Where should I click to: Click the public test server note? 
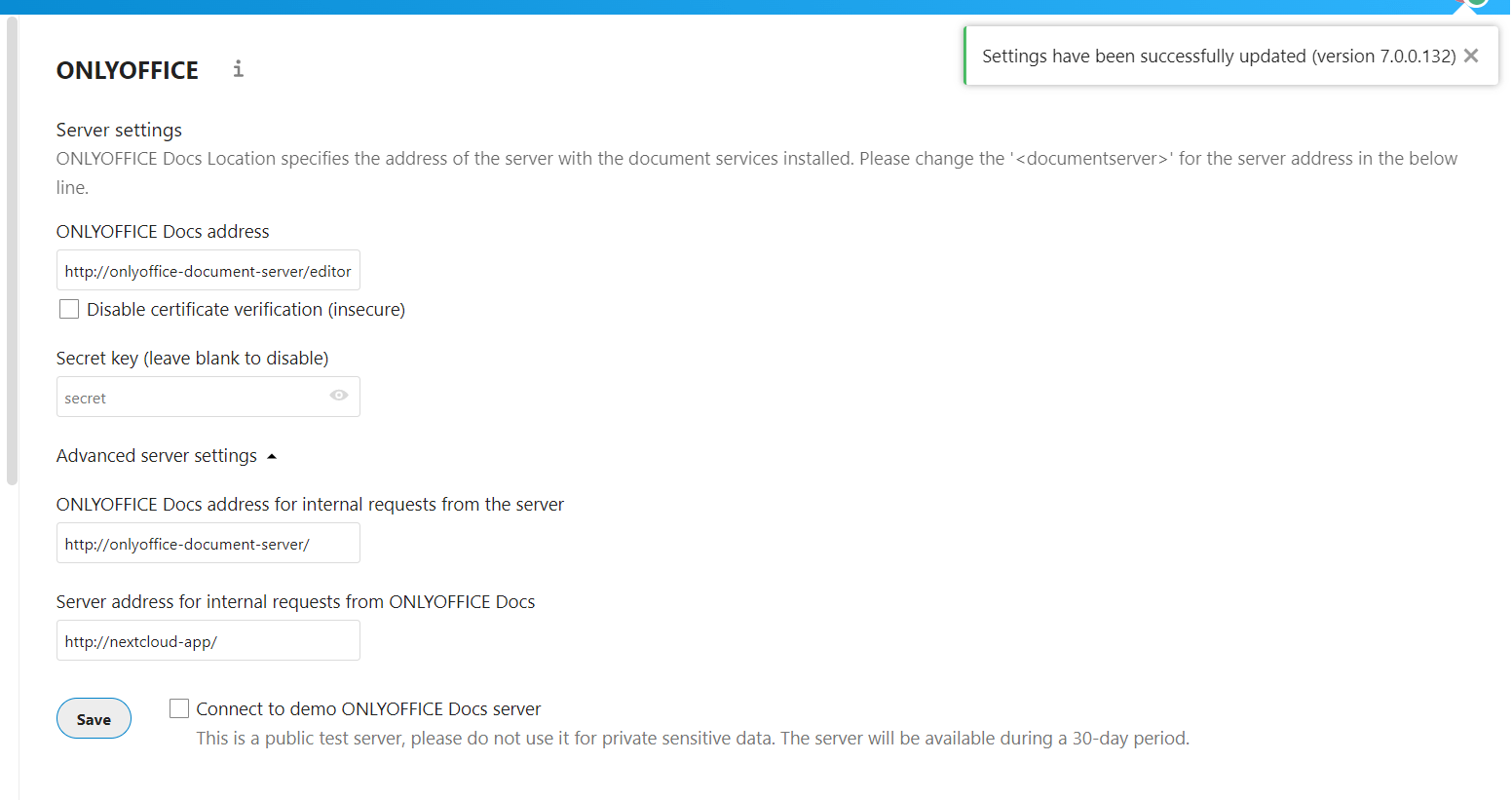pos(693,738)
